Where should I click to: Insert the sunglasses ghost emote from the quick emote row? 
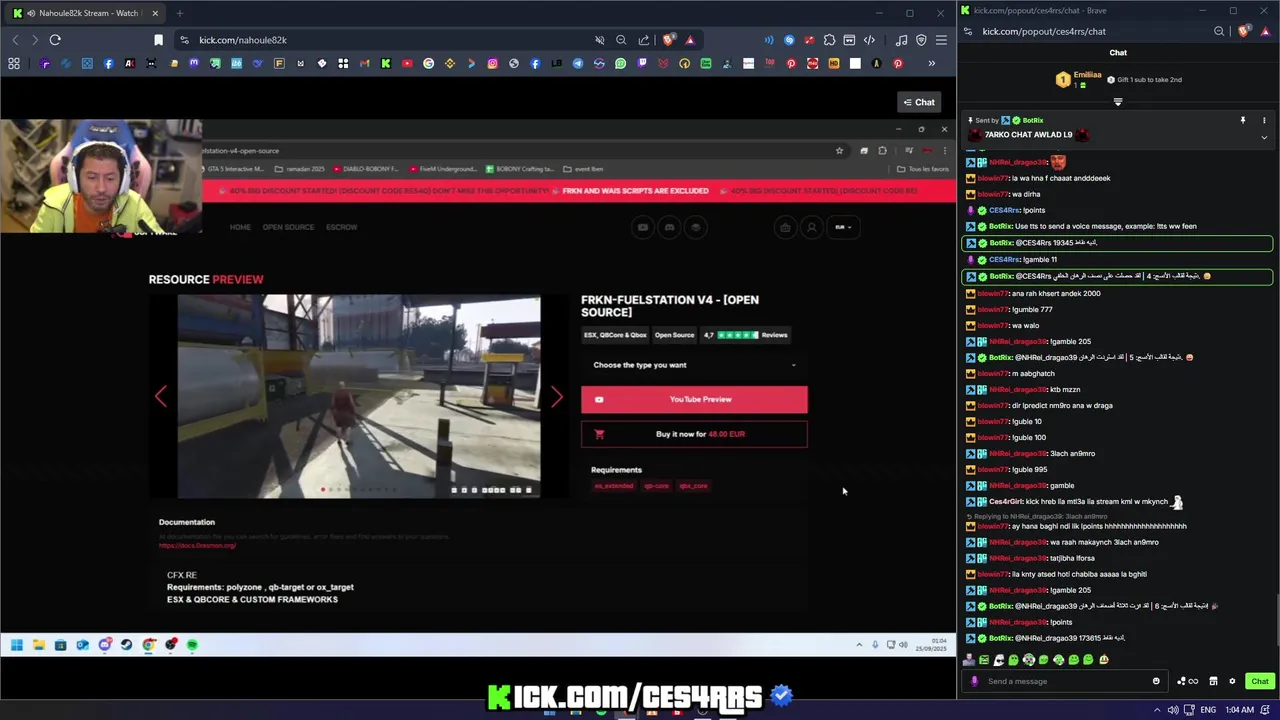998,659
